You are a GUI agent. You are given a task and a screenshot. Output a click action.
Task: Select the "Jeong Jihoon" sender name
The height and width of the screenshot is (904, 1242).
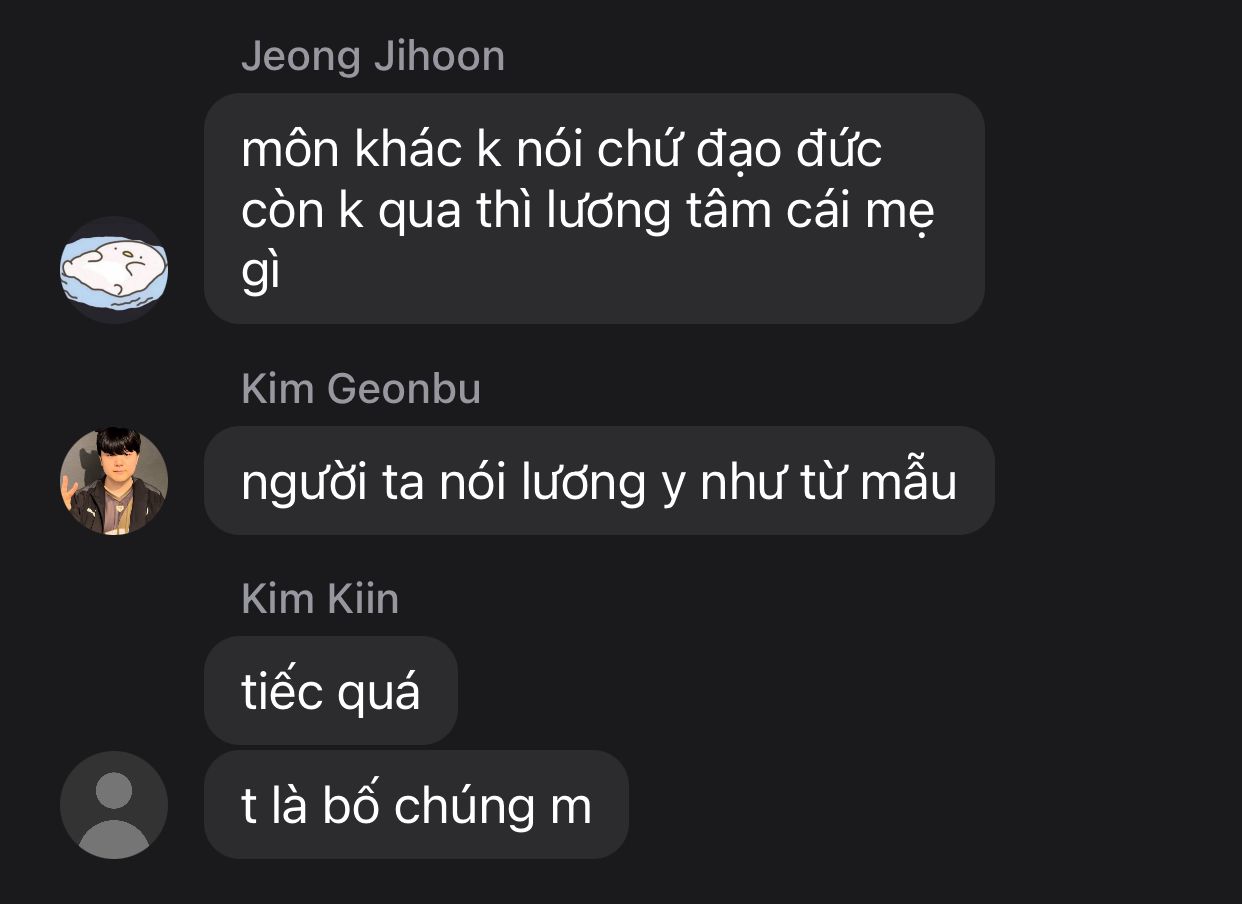point(373,56)
